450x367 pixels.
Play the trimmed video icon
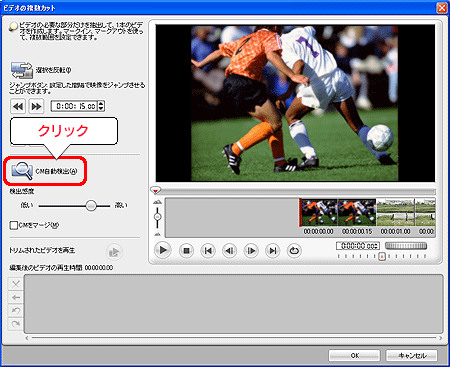pyautogui.click(x=114, y=252)
